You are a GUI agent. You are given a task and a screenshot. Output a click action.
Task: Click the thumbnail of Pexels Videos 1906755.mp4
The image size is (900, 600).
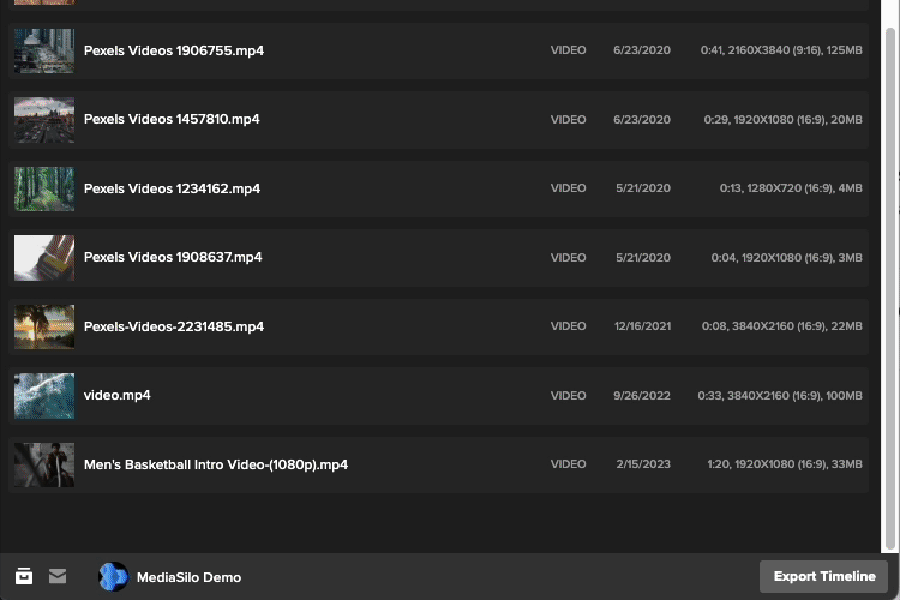pos(43,50)
